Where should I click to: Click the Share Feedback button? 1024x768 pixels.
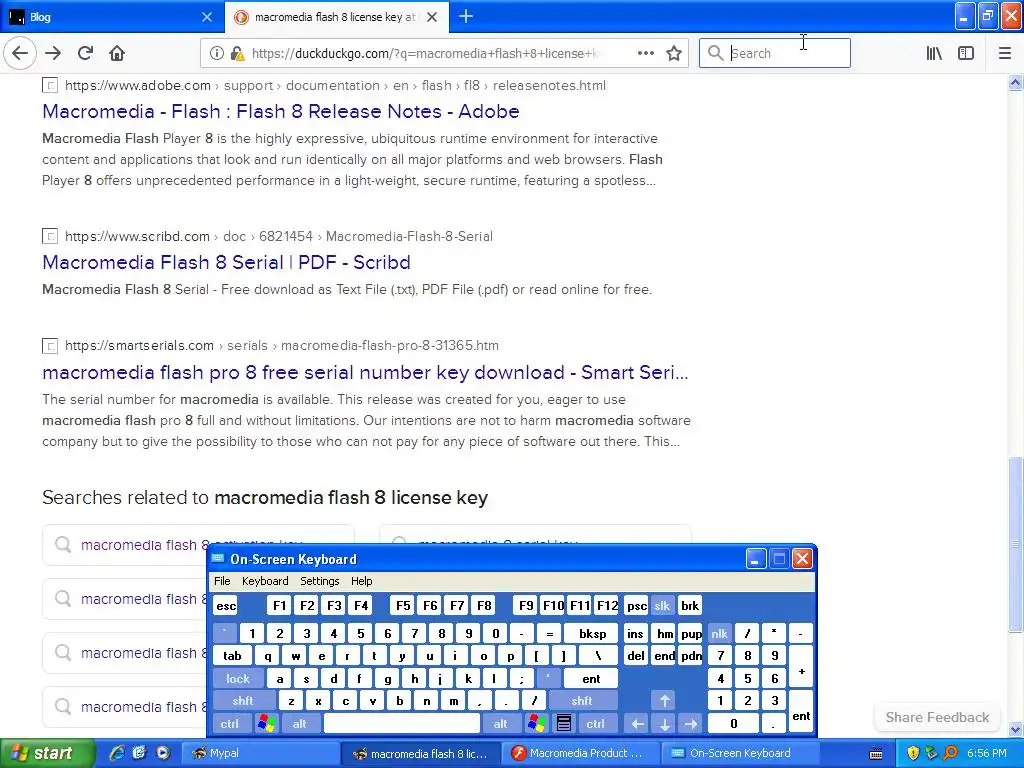coord(937,717)
